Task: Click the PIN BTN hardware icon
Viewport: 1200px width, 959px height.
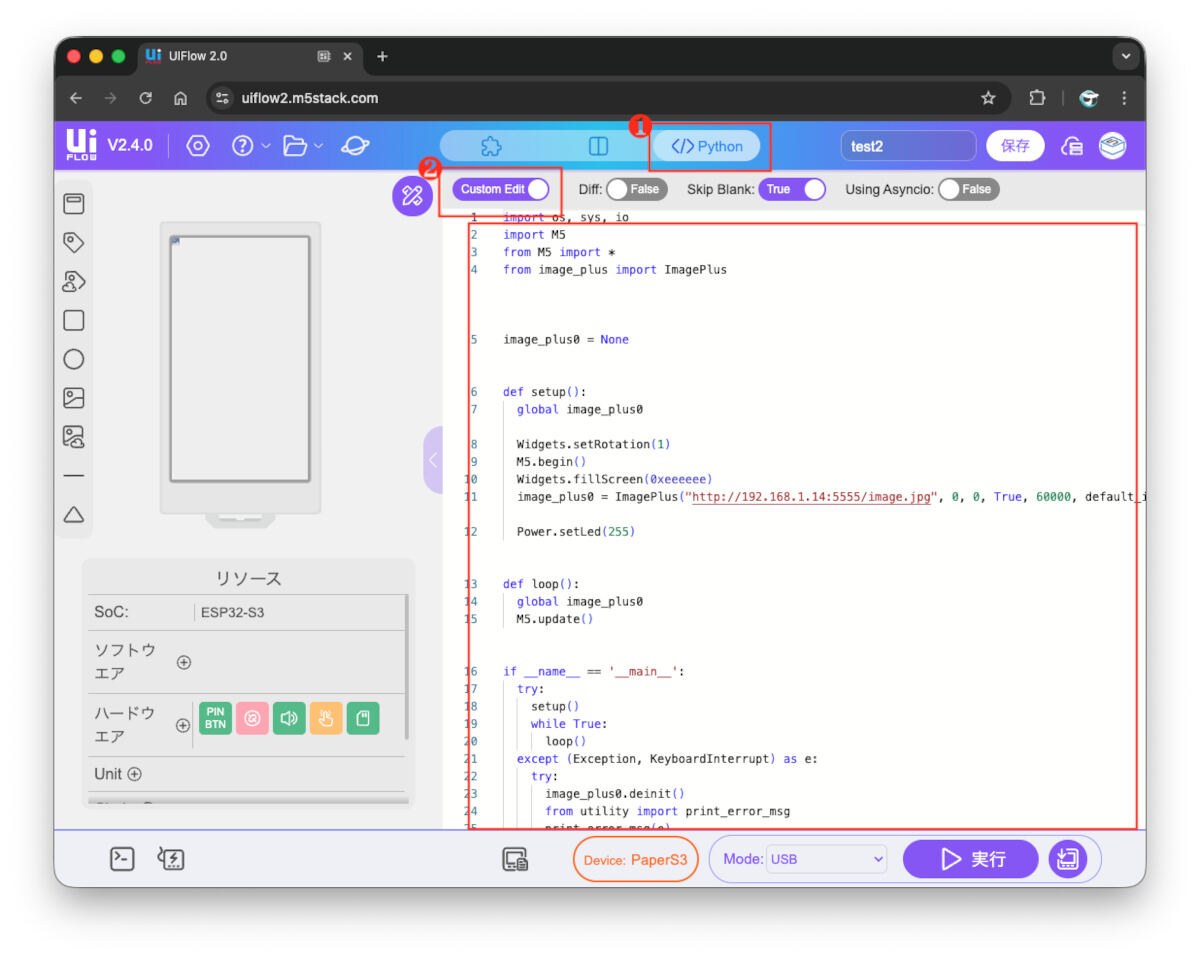Action: 214,717
